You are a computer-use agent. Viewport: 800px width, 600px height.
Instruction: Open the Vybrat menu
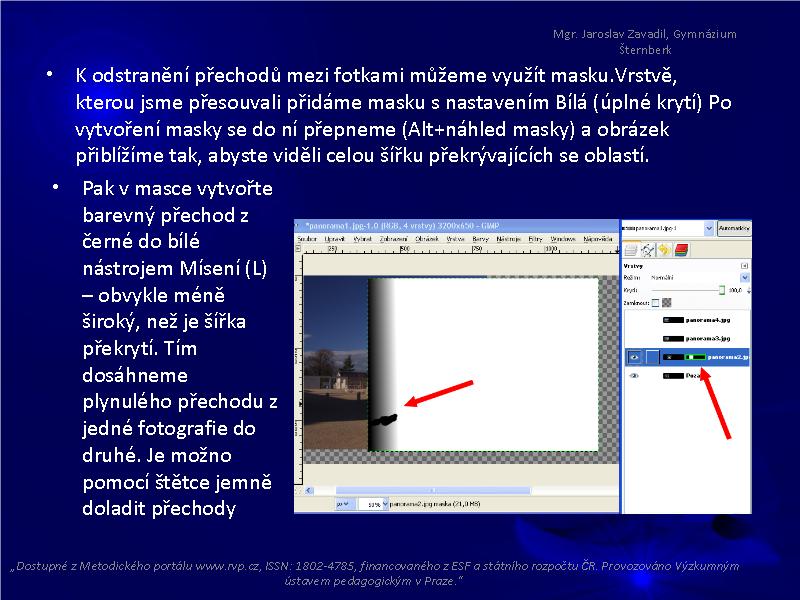point(362,239)
